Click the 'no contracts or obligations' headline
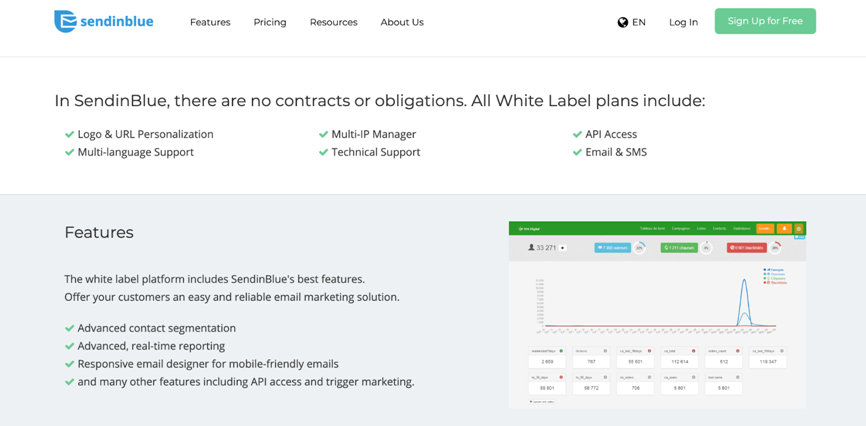The image size is (866, 426). (x=380, y=101)
